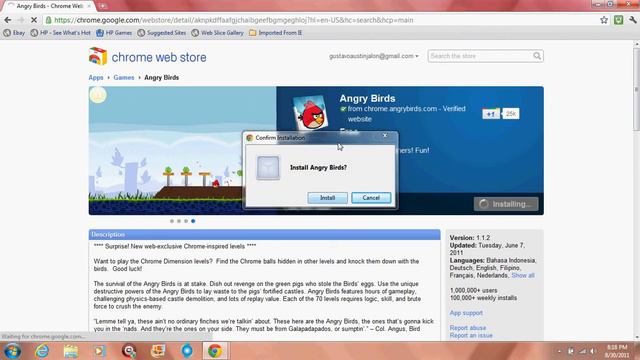Click the Chrome taskbar icon
640x360 pixels.
click(x=215, y=351)
